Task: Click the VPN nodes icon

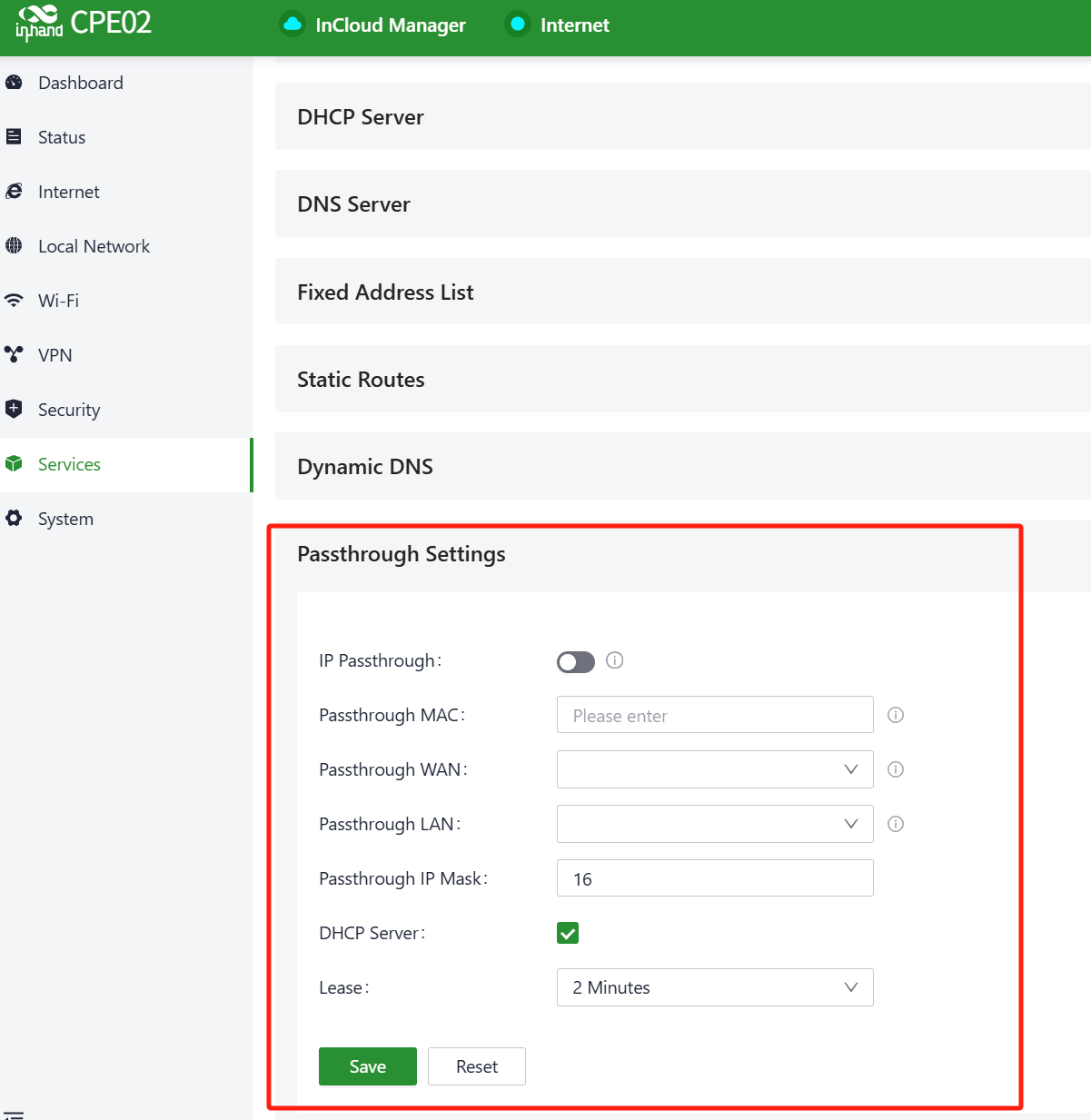Action: tap(14, 354)
